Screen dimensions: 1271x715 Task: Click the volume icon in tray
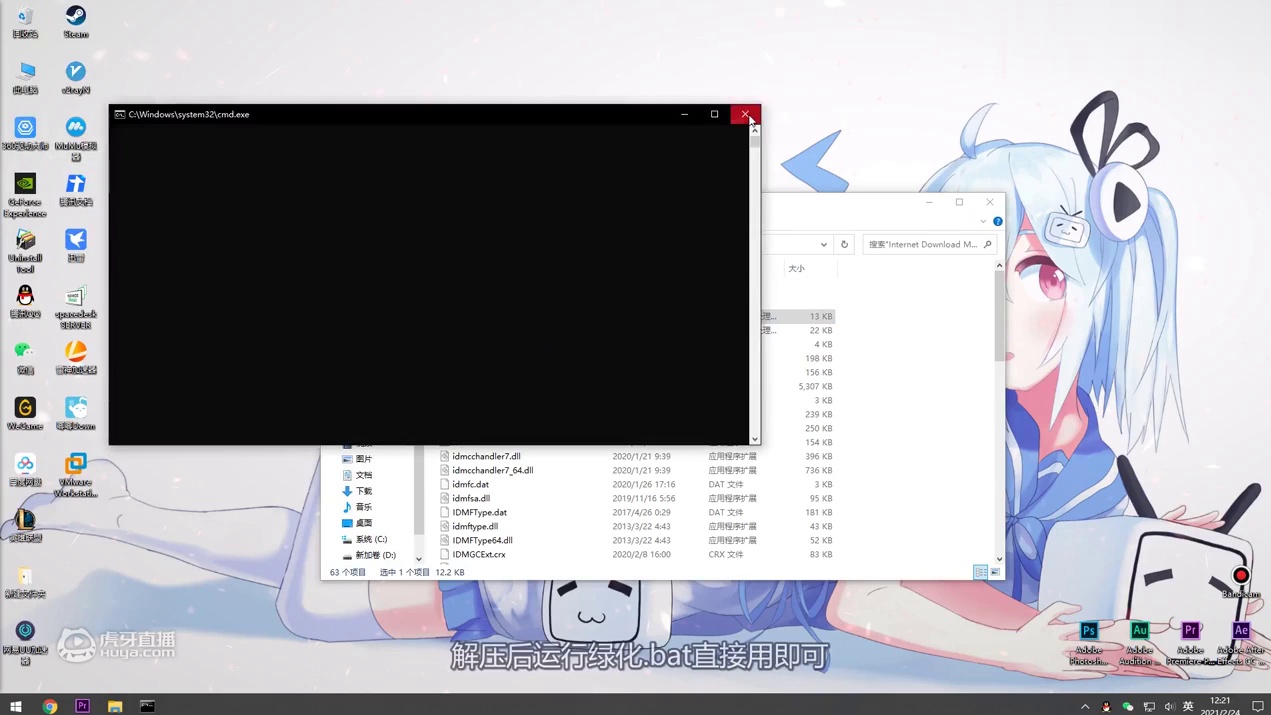[1170, 706]
